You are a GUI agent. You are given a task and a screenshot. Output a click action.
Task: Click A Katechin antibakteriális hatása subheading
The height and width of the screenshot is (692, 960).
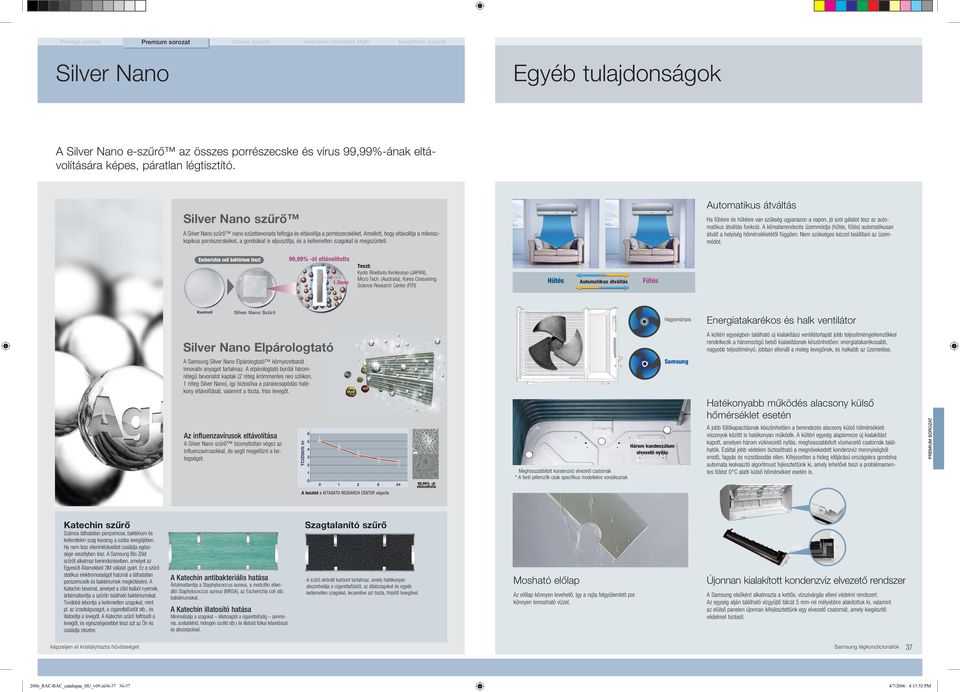219,577
